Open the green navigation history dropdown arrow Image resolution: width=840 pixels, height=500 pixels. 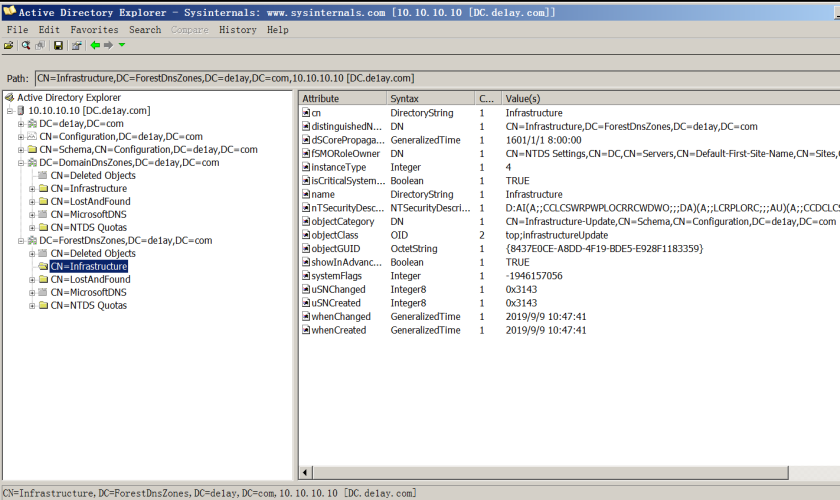pyautogui.click(x=122, y=45)
